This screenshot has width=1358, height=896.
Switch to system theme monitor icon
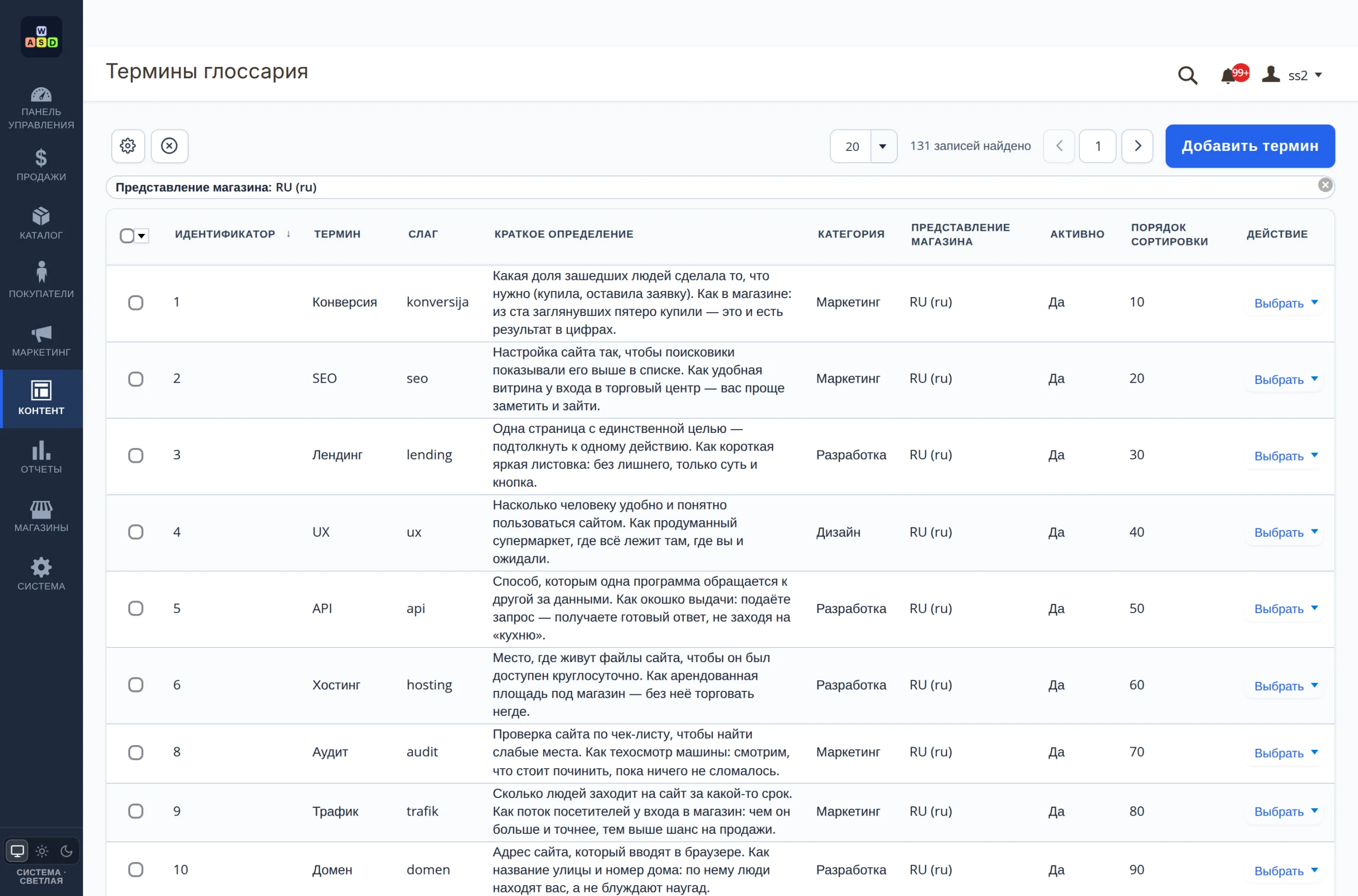[17, 851]
